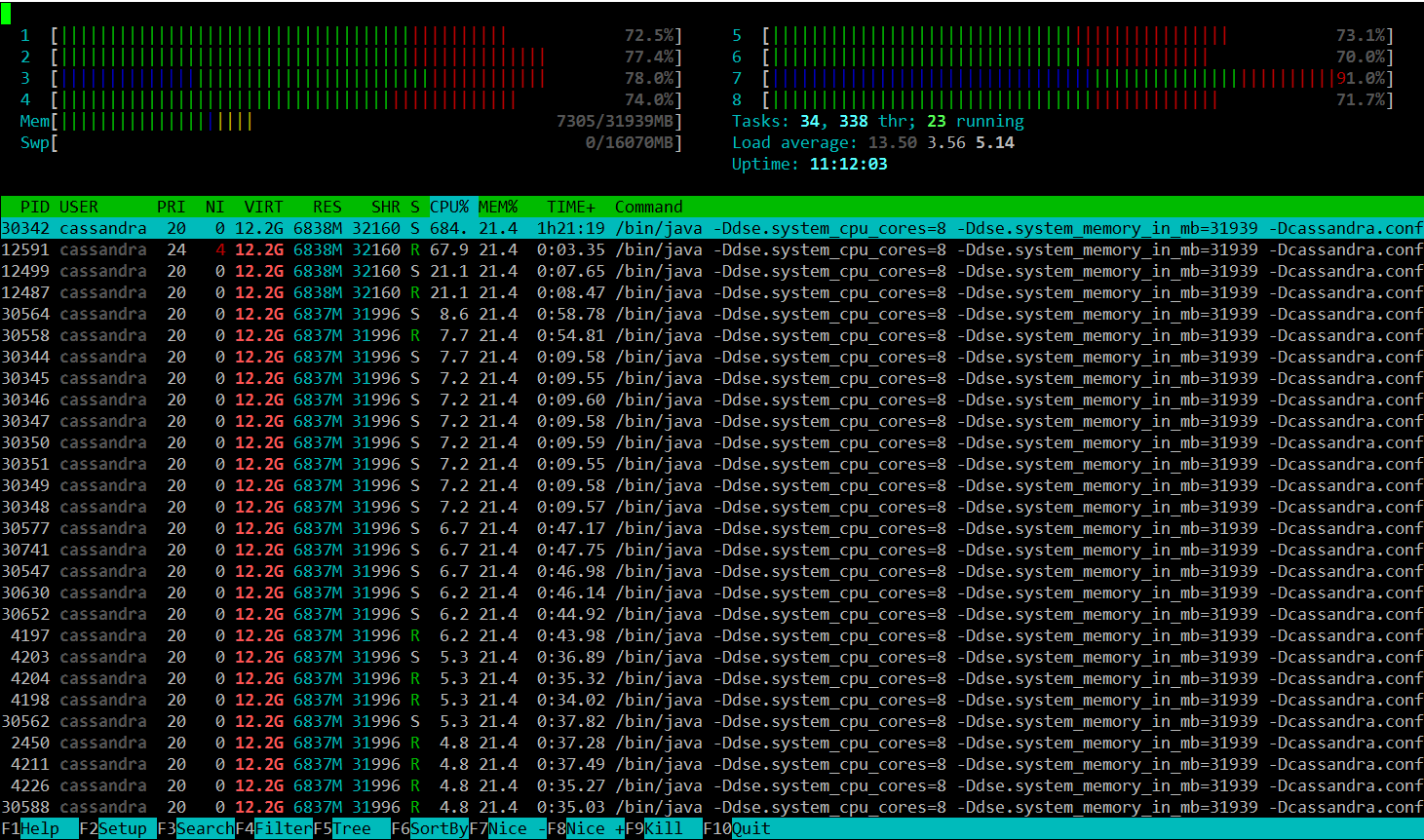The image size is (1424, 840).
Task: Click the 70.0% value of CPU 6
Action: click(1361, 57)
